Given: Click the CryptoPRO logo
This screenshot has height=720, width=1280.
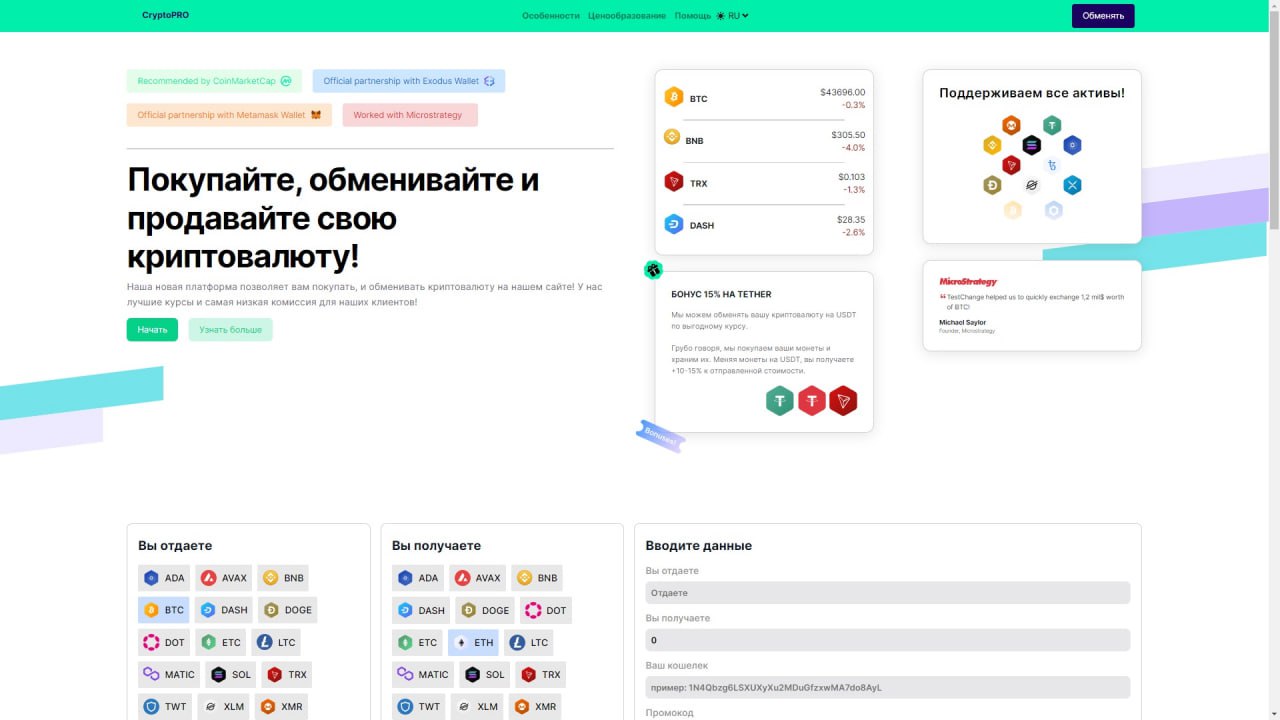Looking at the screenshot, I should (165, 16).
